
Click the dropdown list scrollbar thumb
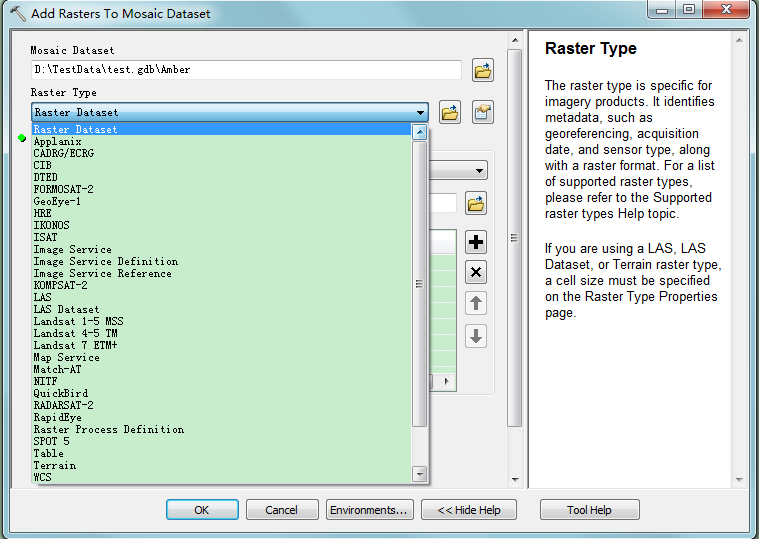click(420, 284)
